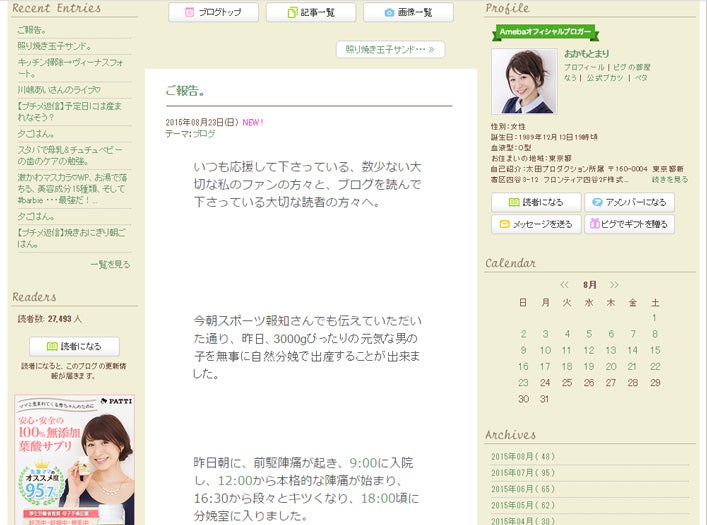This screenshot has width=707, height=525.
Task: Select calendar date 7
Action: tap(633, 334)
